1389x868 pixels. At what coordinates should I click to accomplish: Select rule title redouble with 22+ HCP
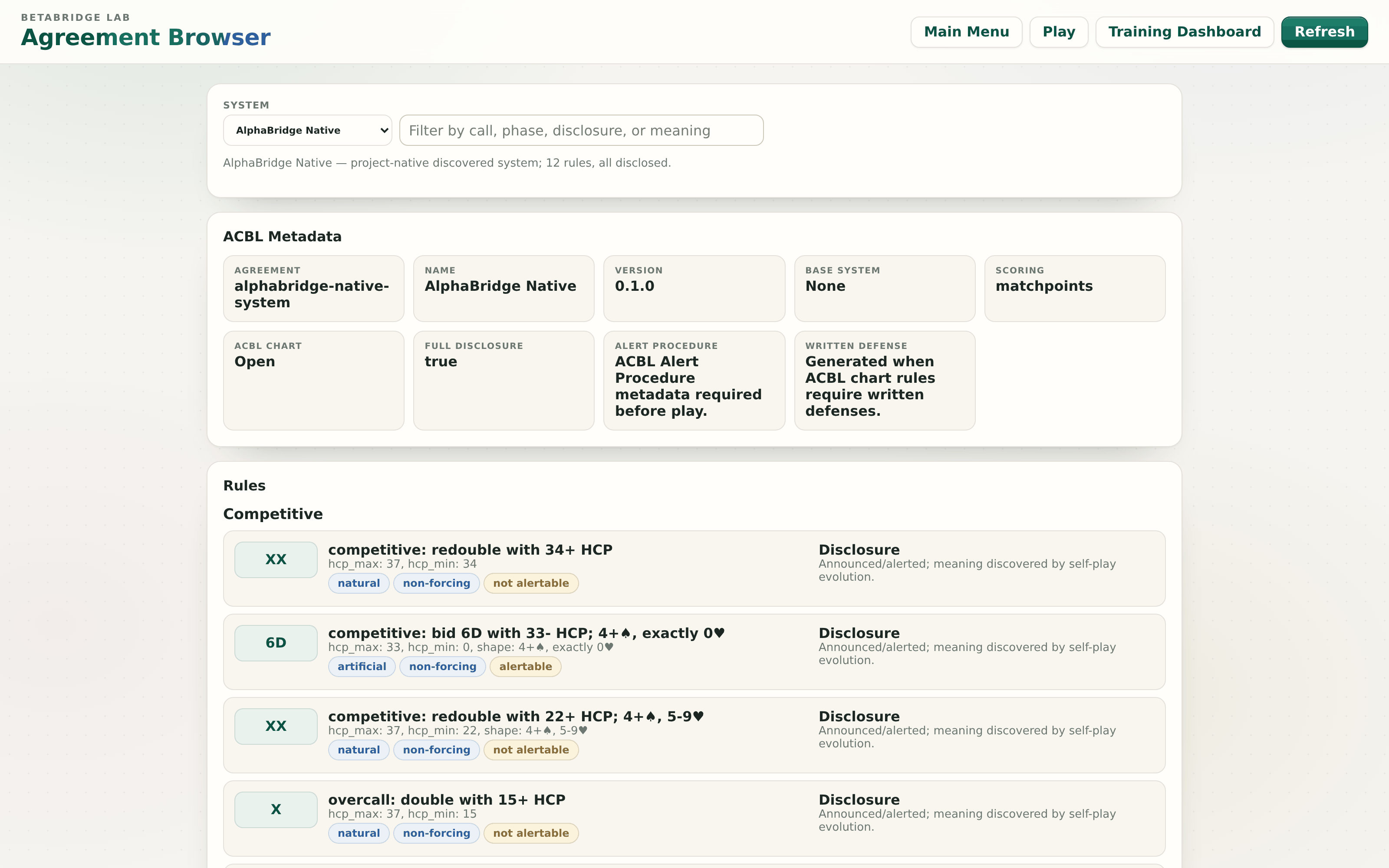516,717
